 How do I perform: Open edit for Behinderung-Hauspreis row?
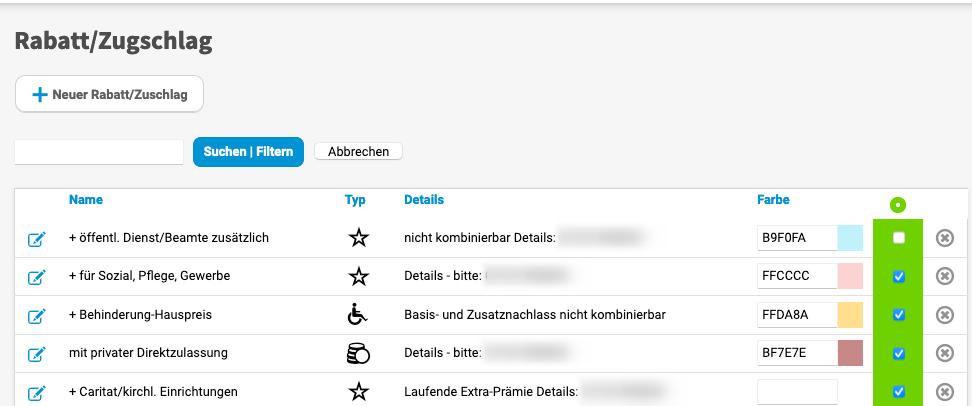click(36, 315)
